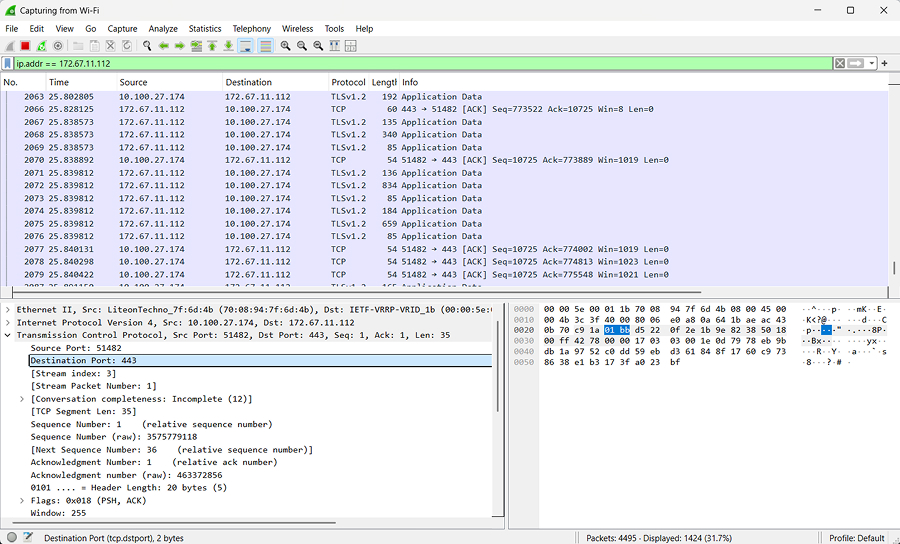
Task: Open the File menu
Action: click(x=11, y=29)
